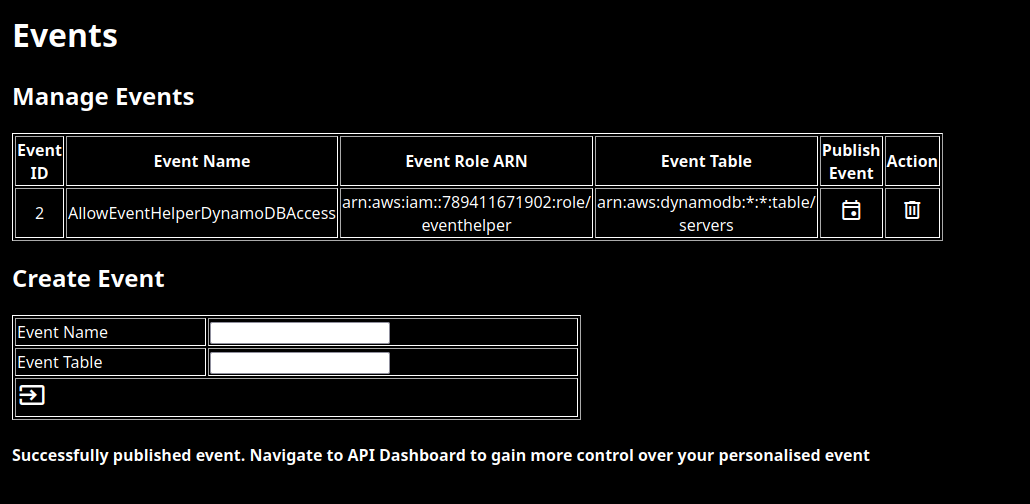Click the Event Table column header in Manage Events
This screenshot has height=504, width=1030.
706,161
